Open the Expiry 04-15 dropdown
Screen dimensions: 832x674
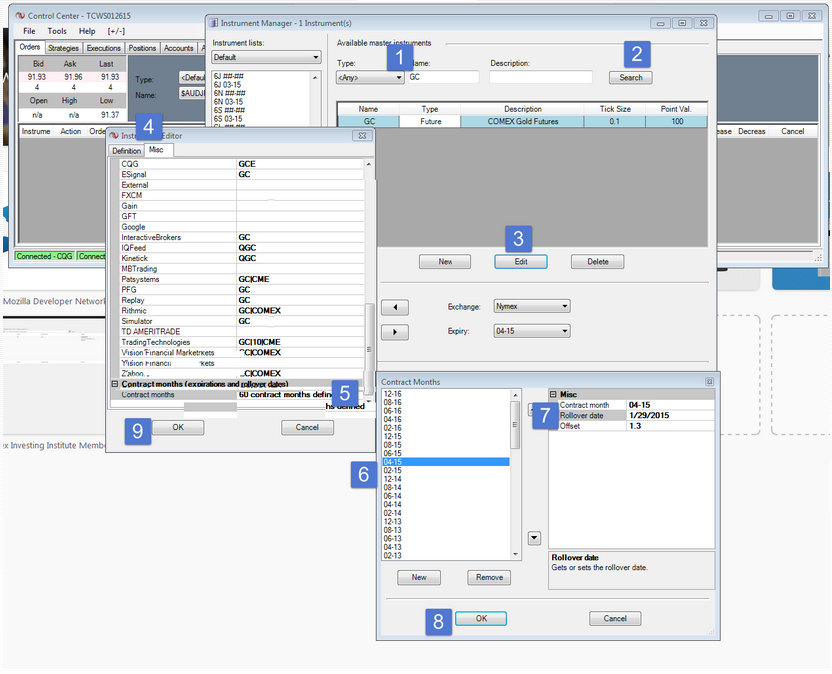pos(532,331)
